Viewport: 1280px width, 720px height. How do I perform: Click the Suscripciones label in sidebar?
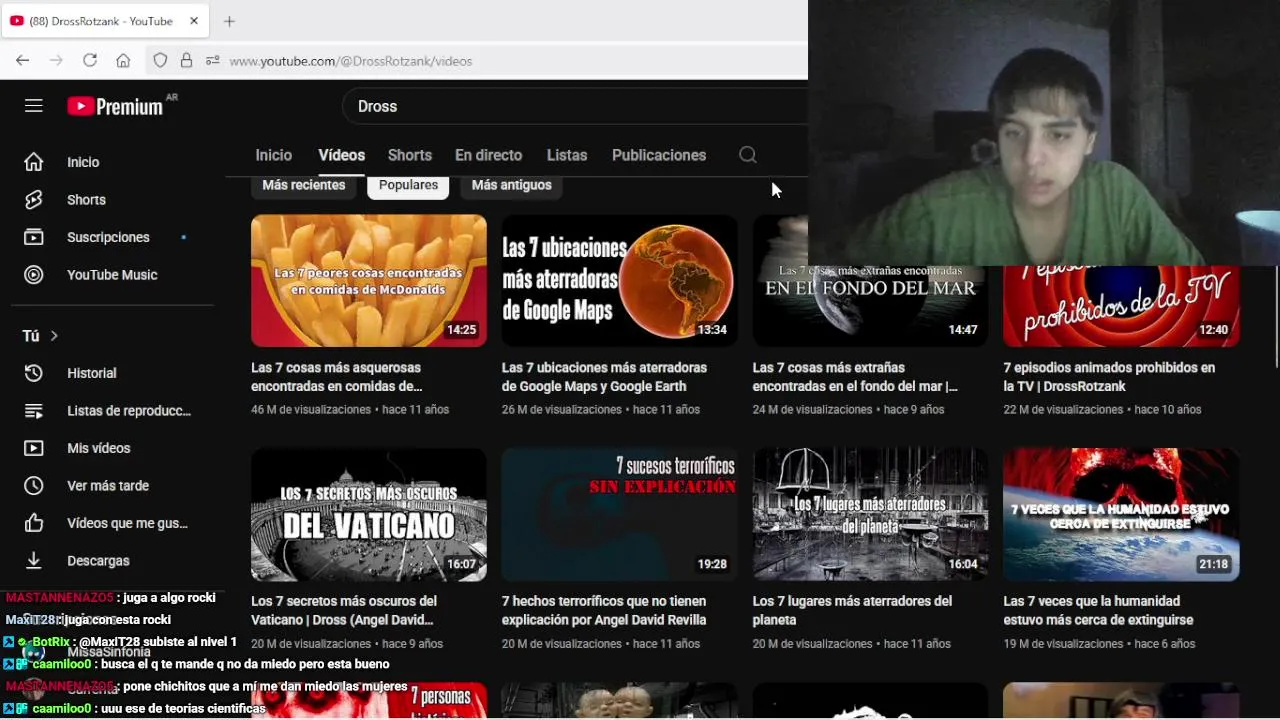tap(108, 237)
